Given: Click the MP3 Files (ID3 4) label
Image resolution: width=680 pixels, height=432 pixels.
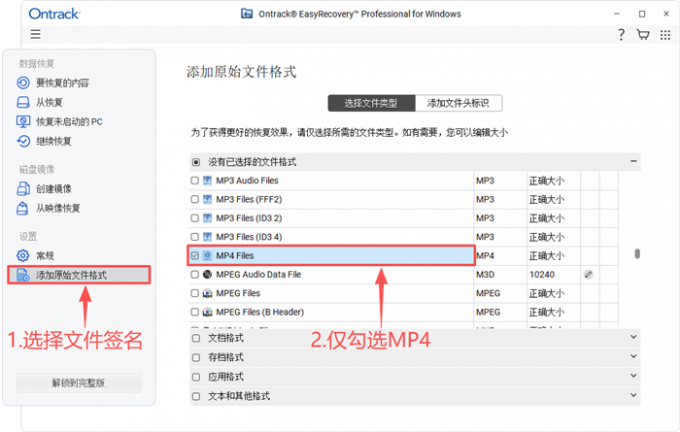Looking at the screenshot, I should (x=249, y=237).
